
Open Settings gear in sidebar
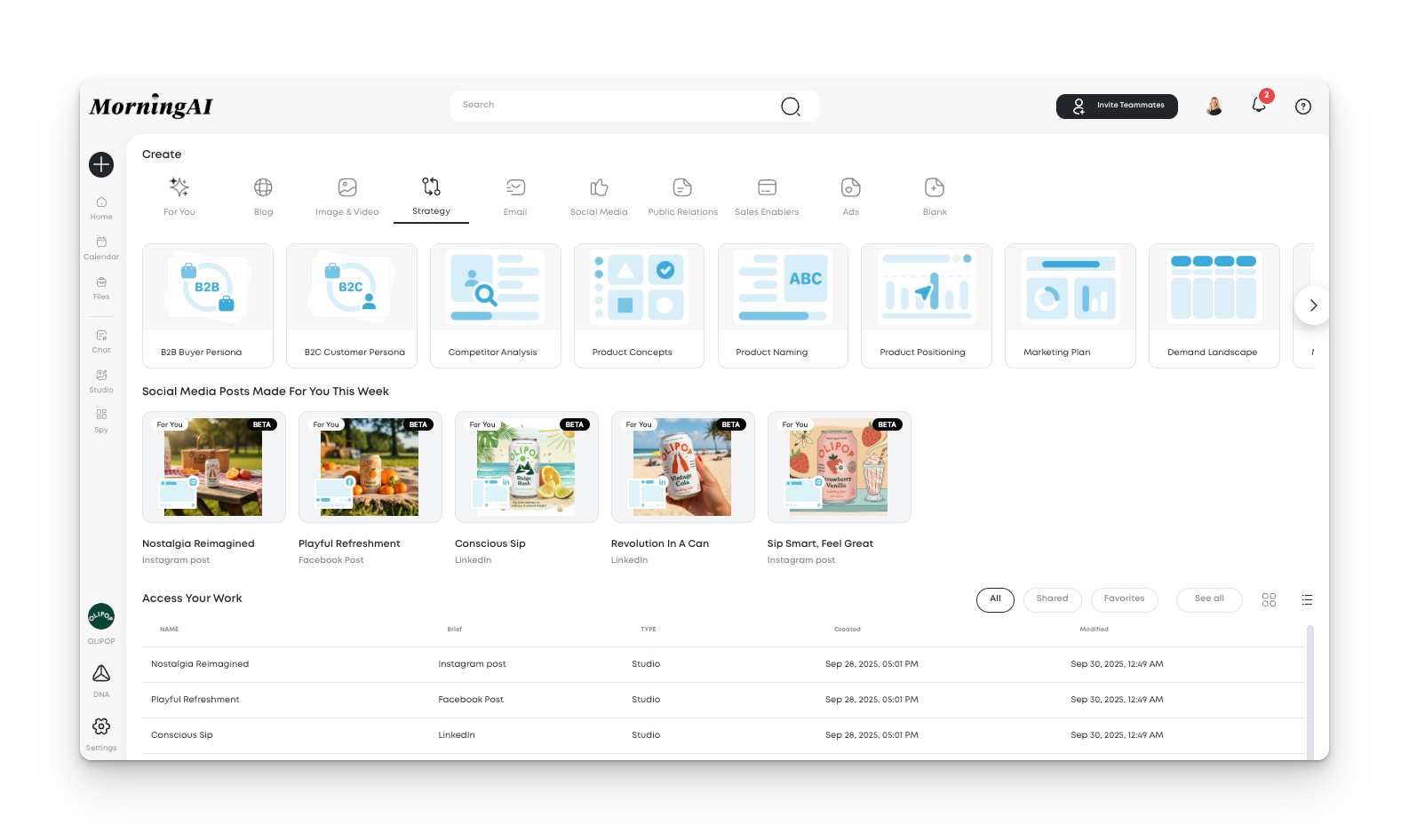[x=101, y=733]
